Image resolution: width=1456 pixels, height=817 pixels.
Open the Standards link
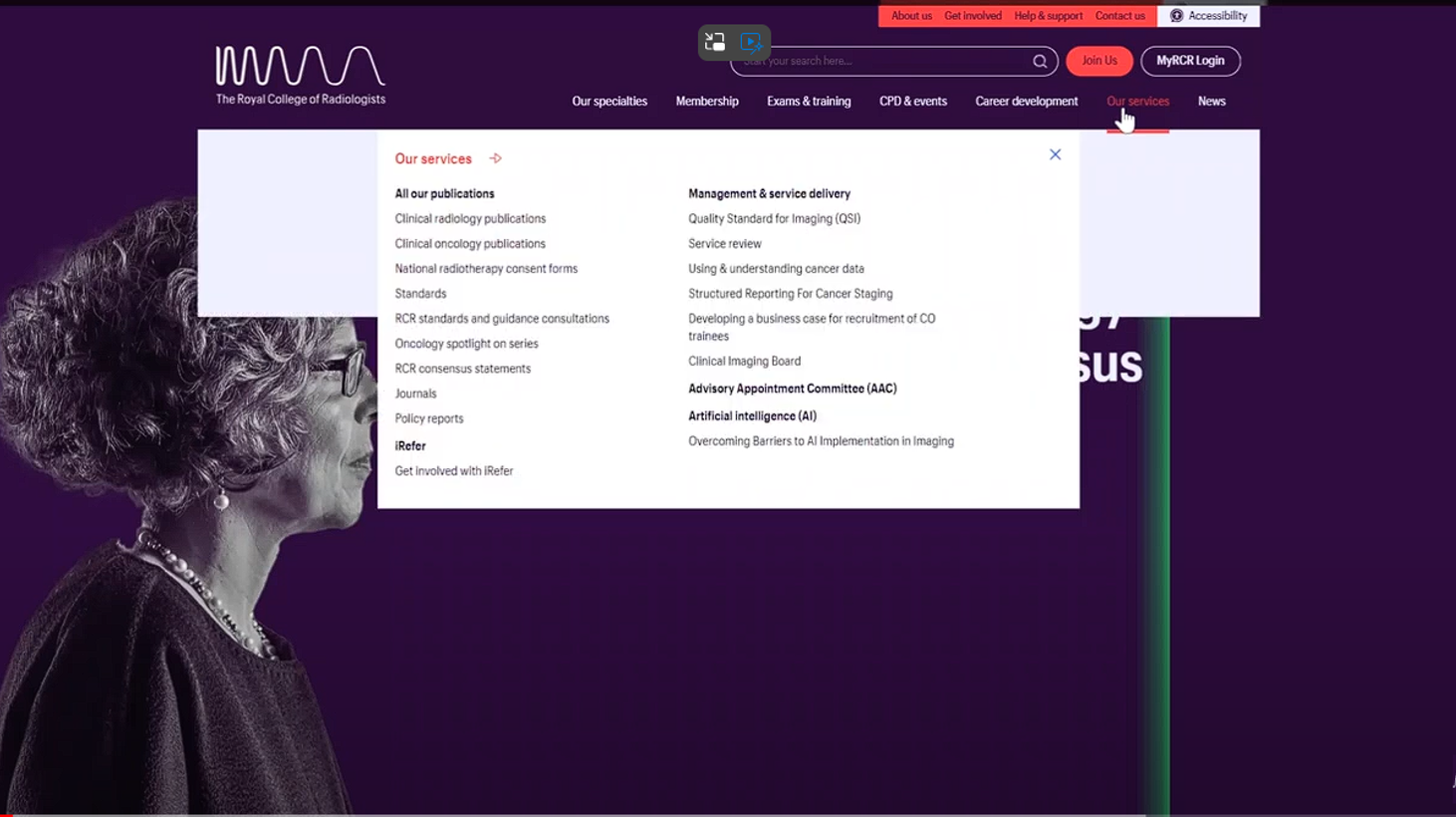pyautogui.click(x=420, y=294)
